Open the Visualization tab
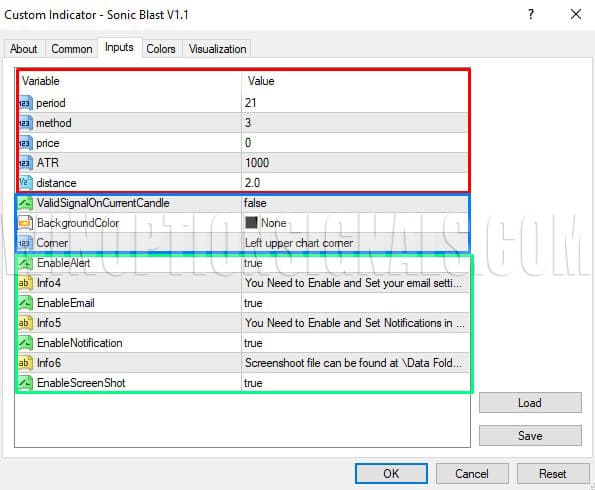The image size is (595, 490). [x=217, y=49]
